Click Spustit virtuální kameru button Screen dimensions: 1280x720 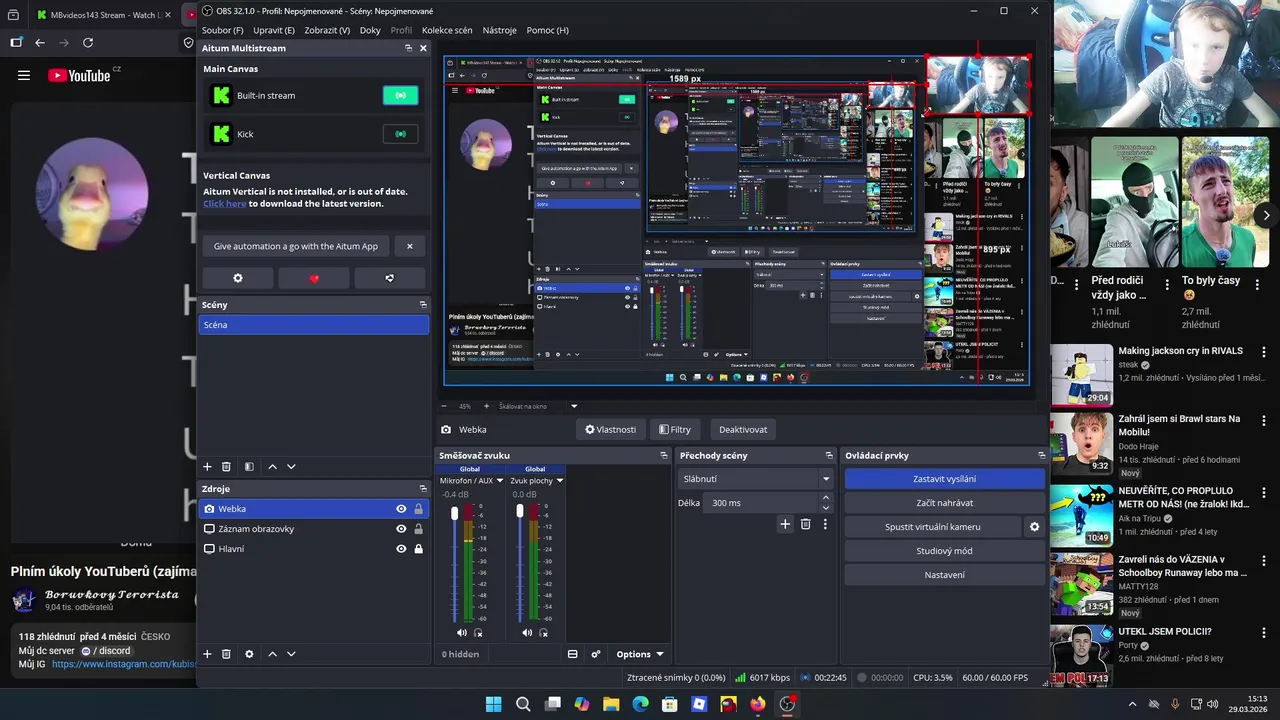tap(932, 527)
